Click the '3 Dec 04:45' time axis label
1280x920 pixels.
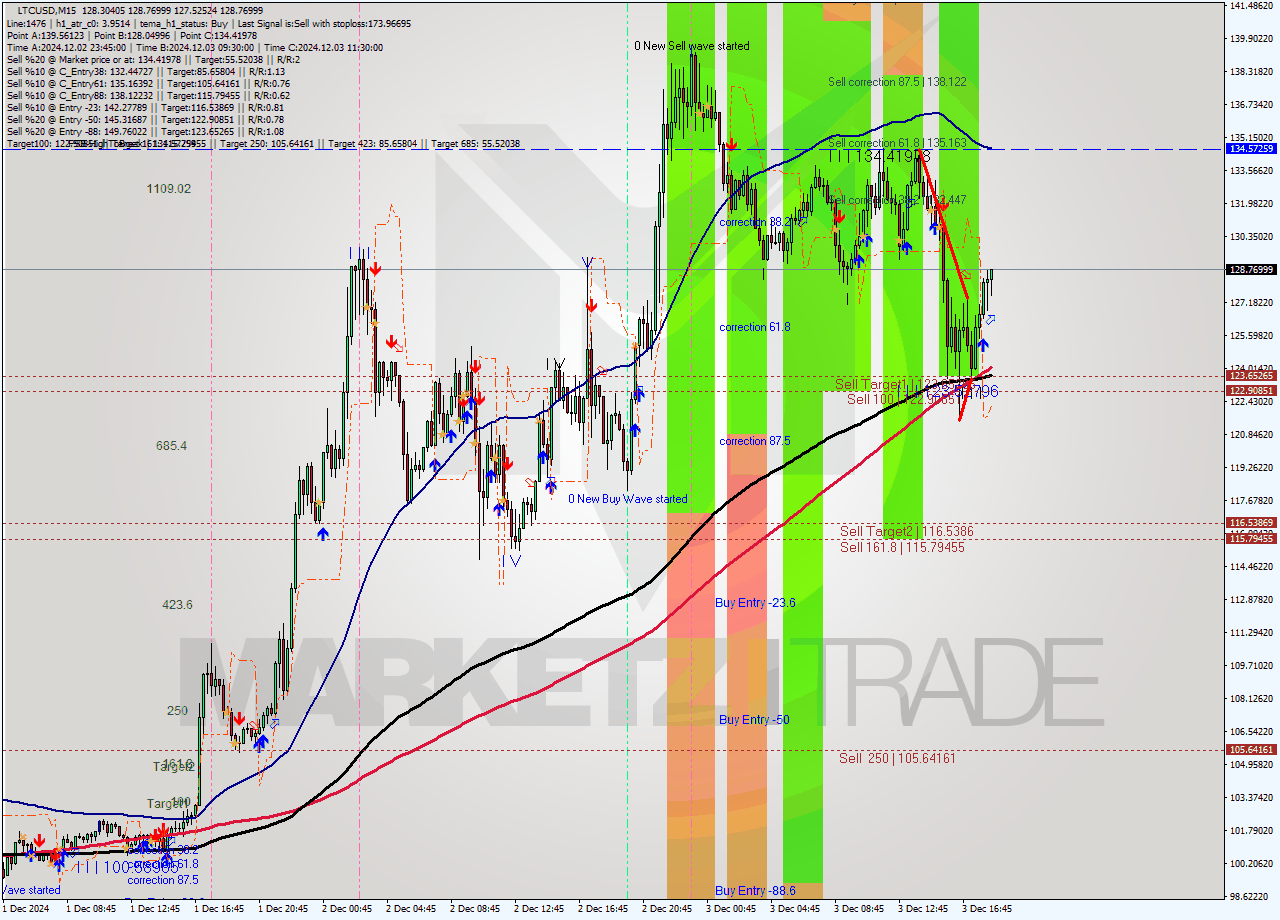coord(795,909)
